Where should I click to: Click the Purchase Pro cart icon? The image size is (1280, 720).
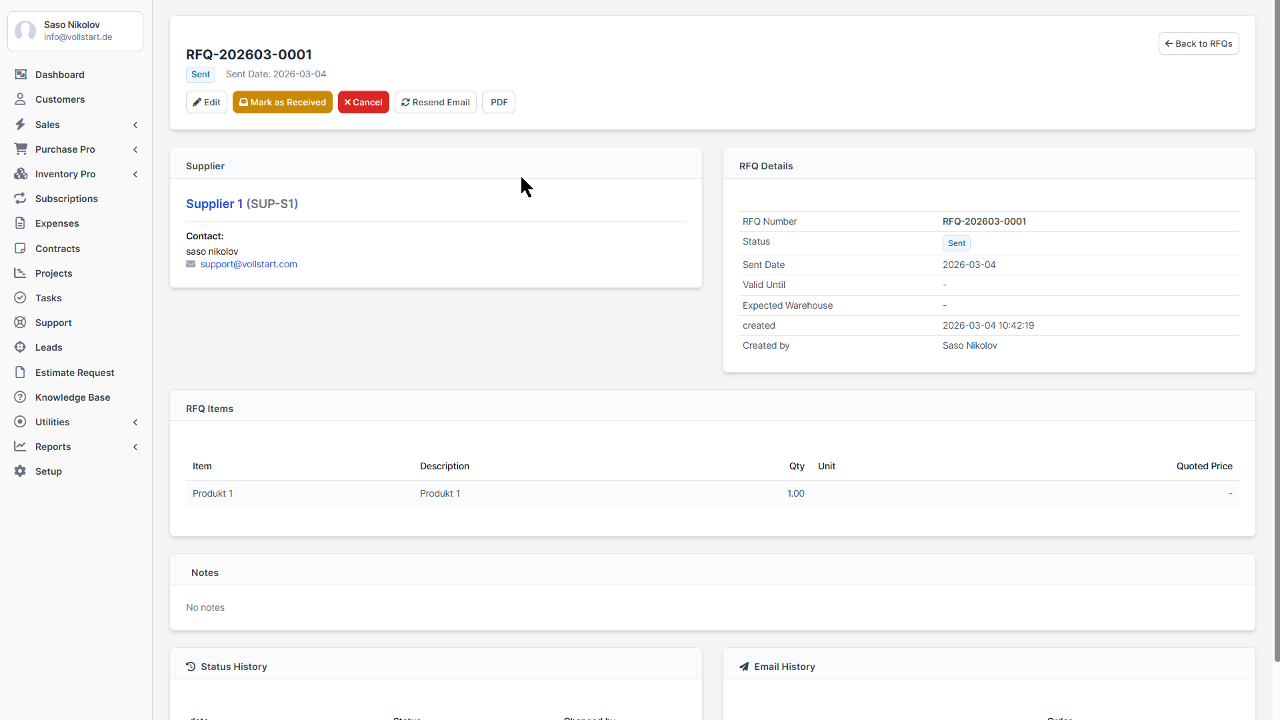[20, 149]
